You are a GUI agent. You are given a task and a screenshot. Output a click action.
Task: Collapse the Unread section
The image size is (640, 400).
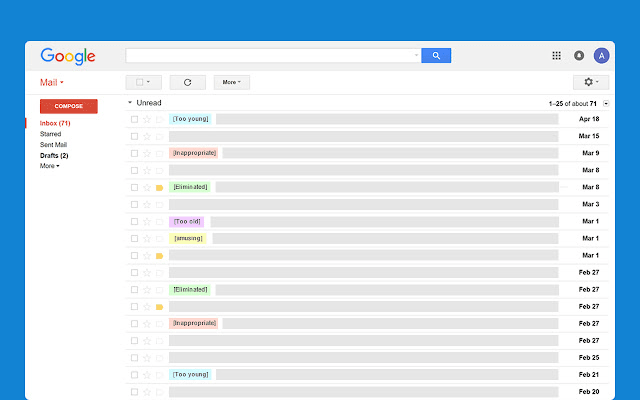click(x=130, y=103)
